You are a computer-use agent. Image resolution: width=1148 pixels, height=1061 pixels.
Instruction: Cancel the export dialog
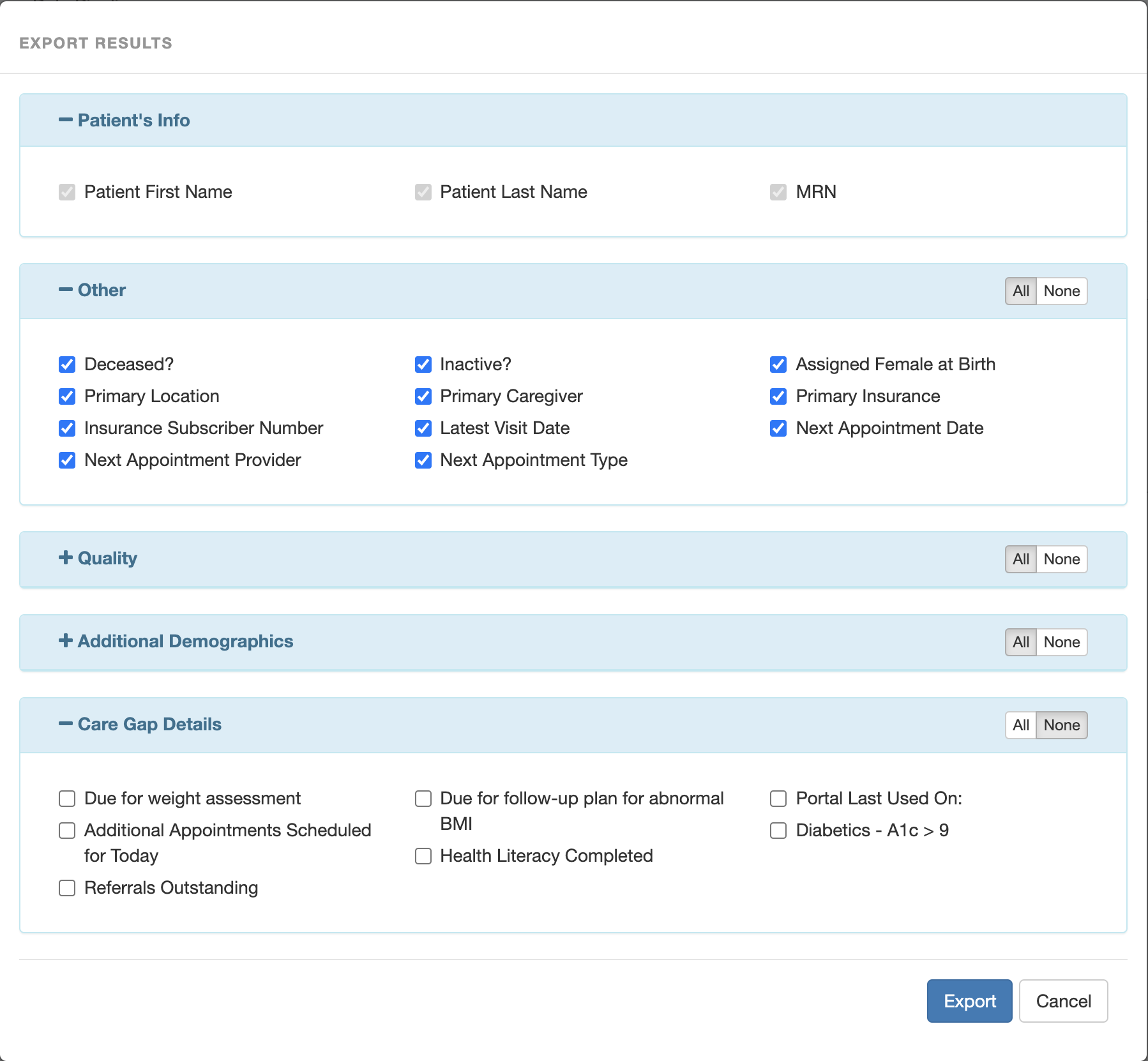pyautogui.click(x=1063, y=1001)
